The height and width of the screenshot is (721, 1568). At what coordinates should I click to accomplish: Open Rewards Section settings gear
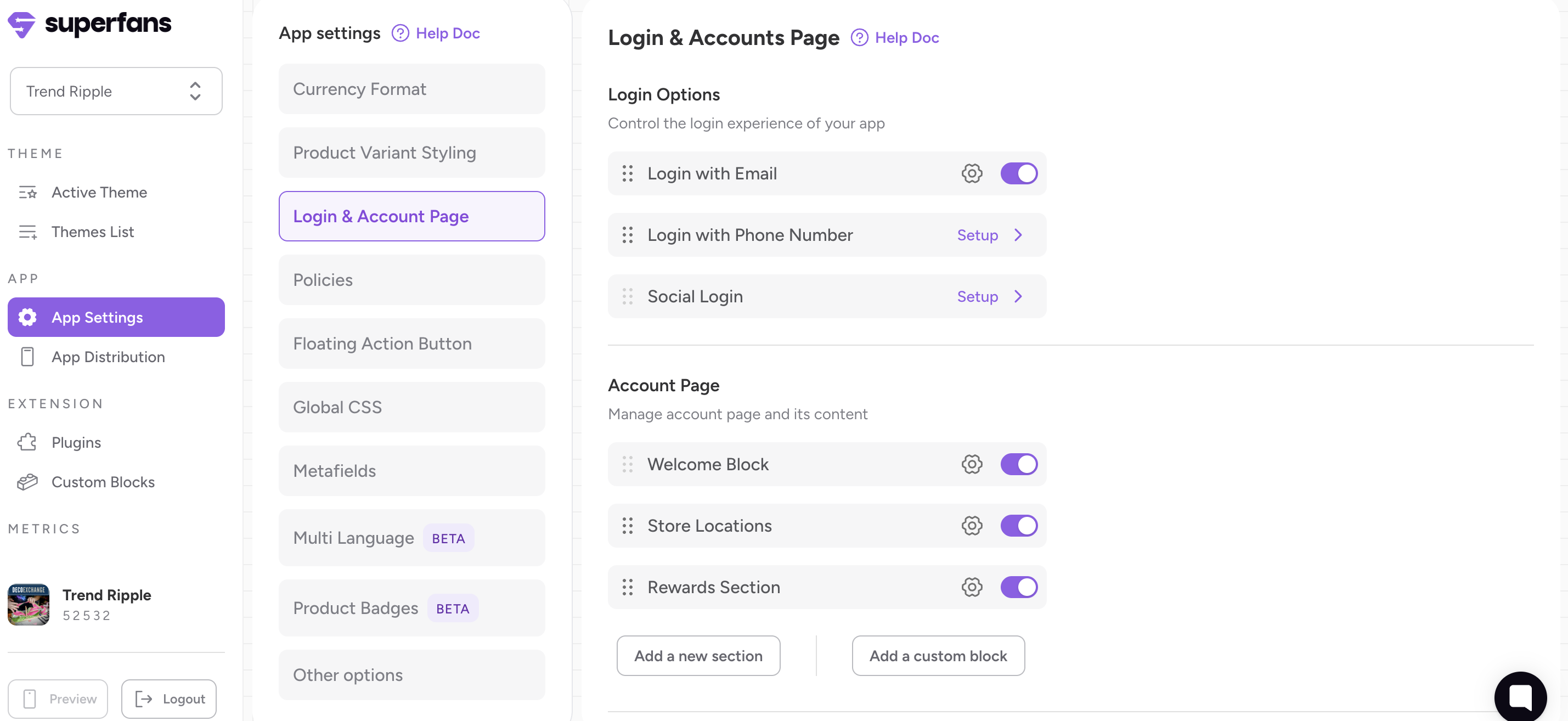(x=972, y=587)
